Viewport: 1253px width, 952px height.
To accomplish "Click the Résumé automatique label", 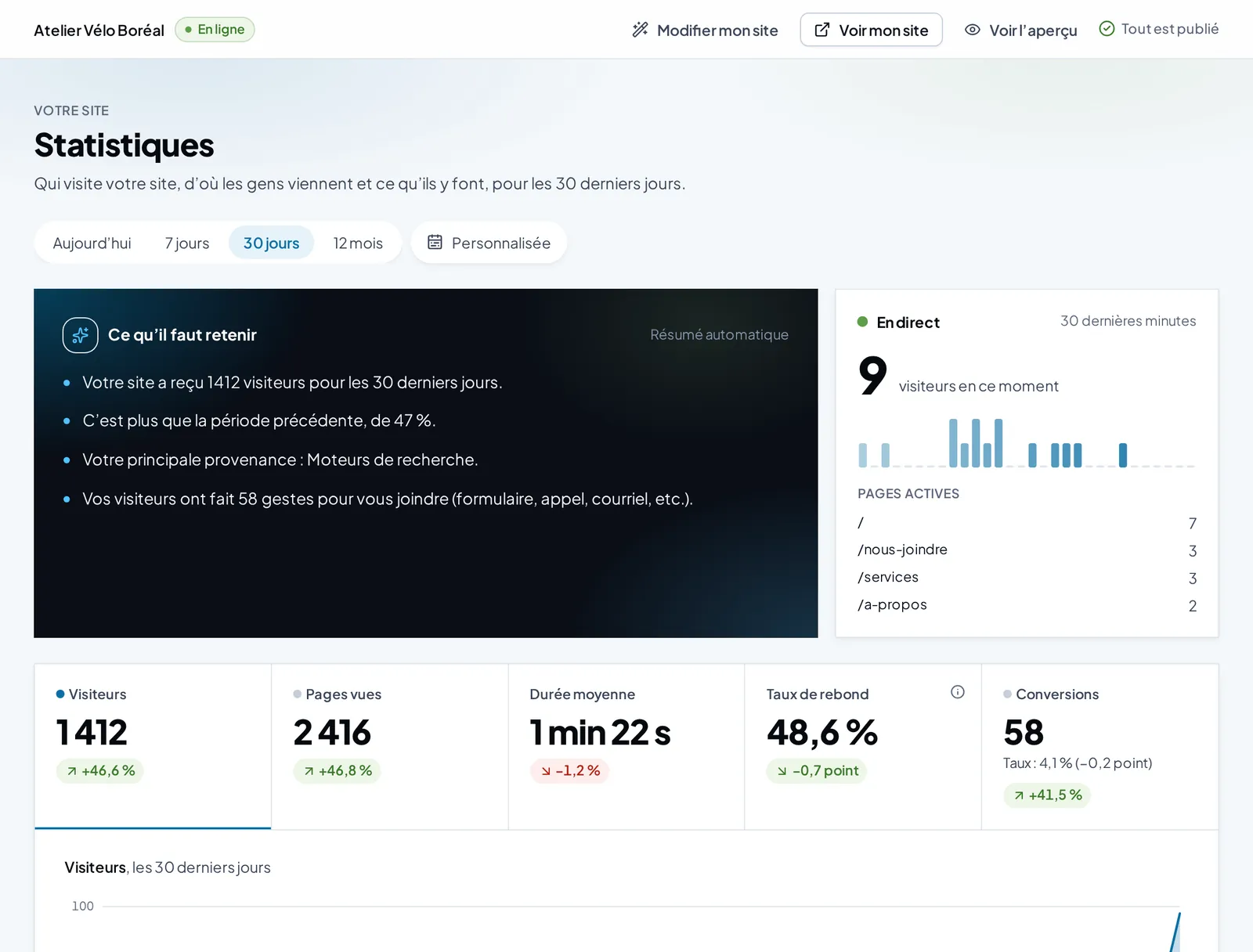I will coord(719,335).
